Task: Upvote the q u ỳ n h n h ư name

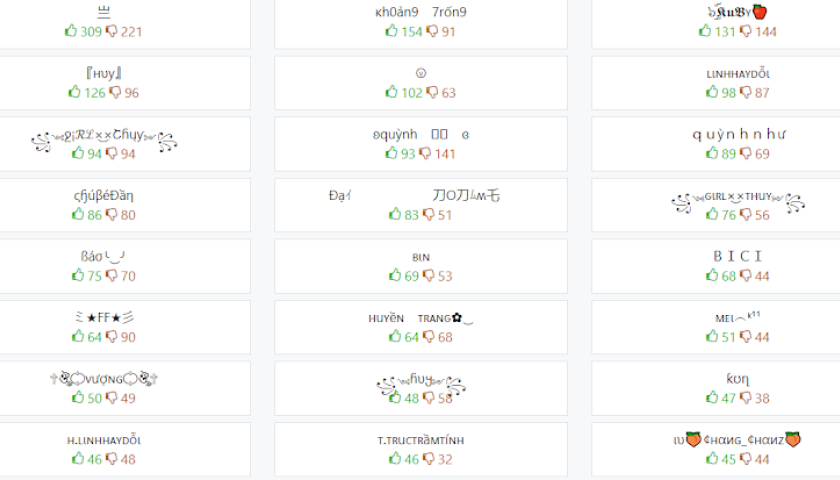Action: 712,153
